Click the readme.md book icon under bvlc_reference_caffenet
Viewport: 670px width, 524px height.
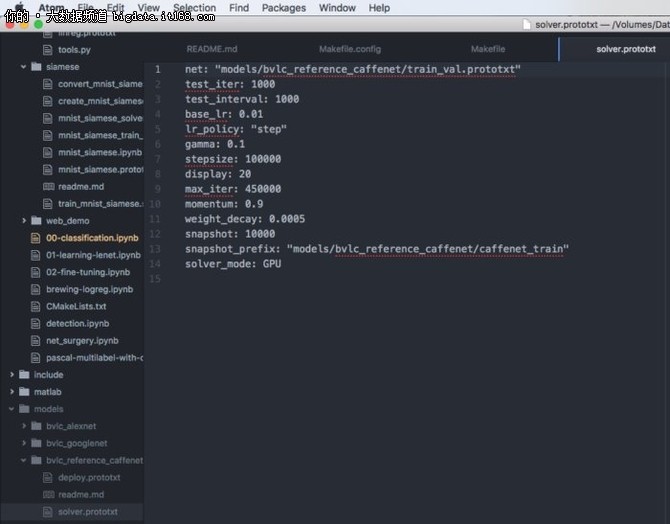pyautogui.click(x=48, y=495)
